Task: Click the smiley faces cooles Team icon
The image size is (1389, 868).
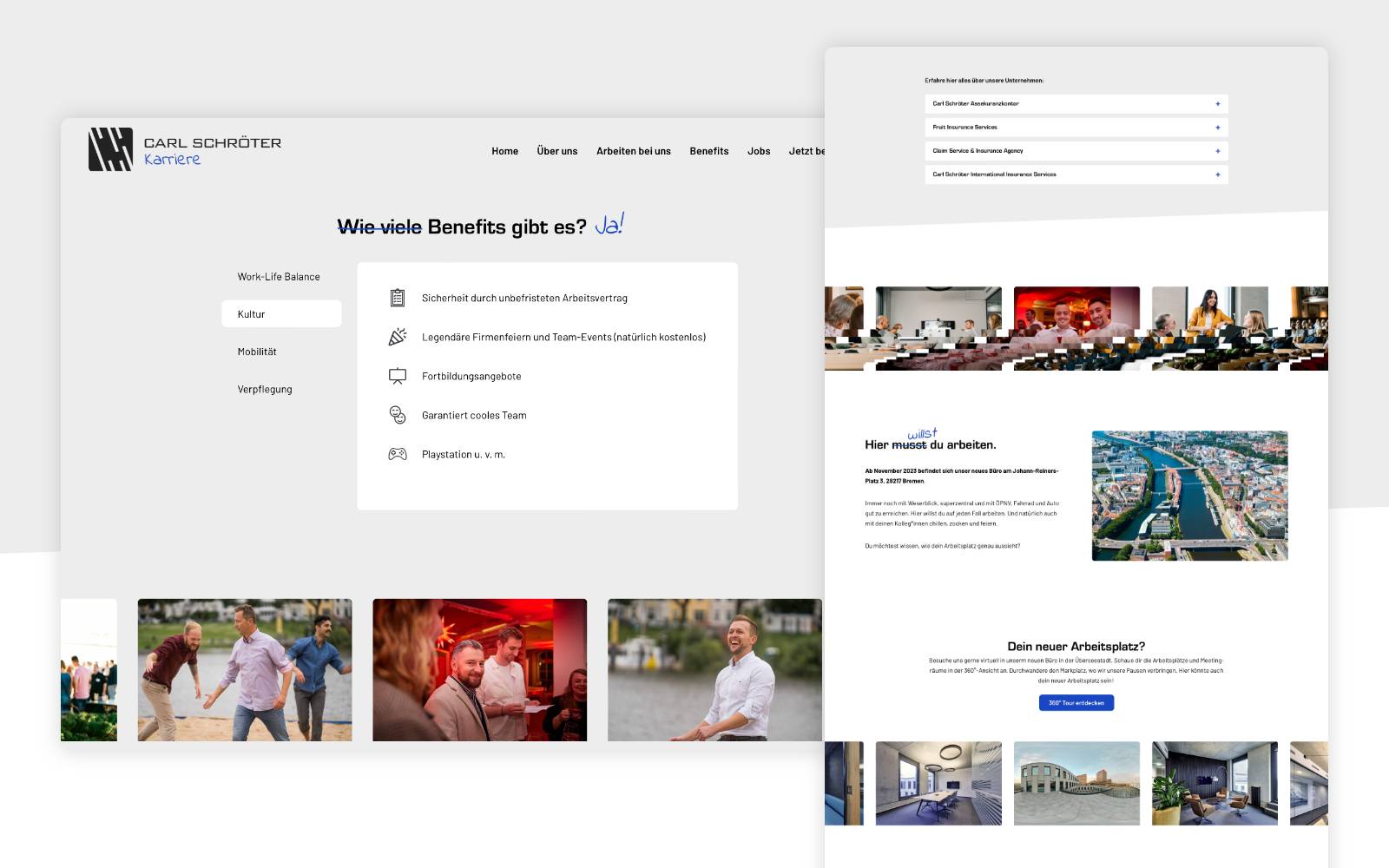Action: pos(398,415)
